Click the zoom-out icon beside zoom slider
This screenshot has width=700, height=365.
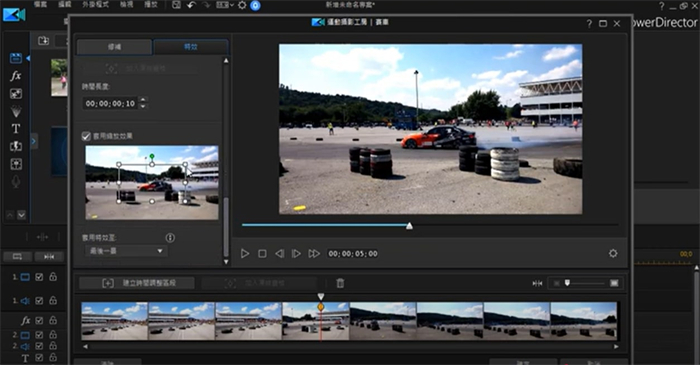[x=556, y=283]
